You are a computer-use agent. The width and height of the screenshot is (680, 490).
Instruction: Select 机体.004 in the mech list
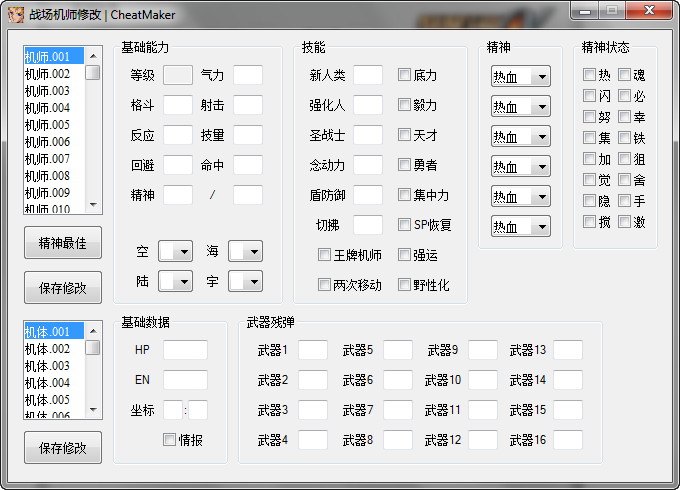coord(48,383)
